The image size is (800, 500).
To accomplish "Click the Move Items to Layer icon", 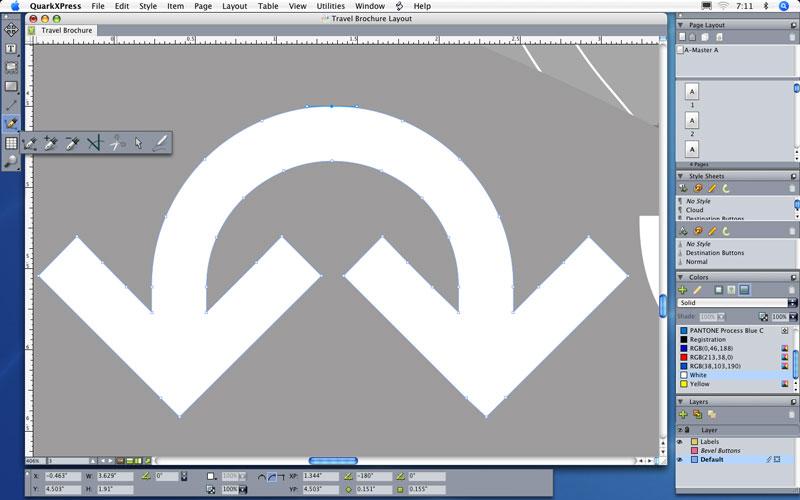I will coord(697,414).
